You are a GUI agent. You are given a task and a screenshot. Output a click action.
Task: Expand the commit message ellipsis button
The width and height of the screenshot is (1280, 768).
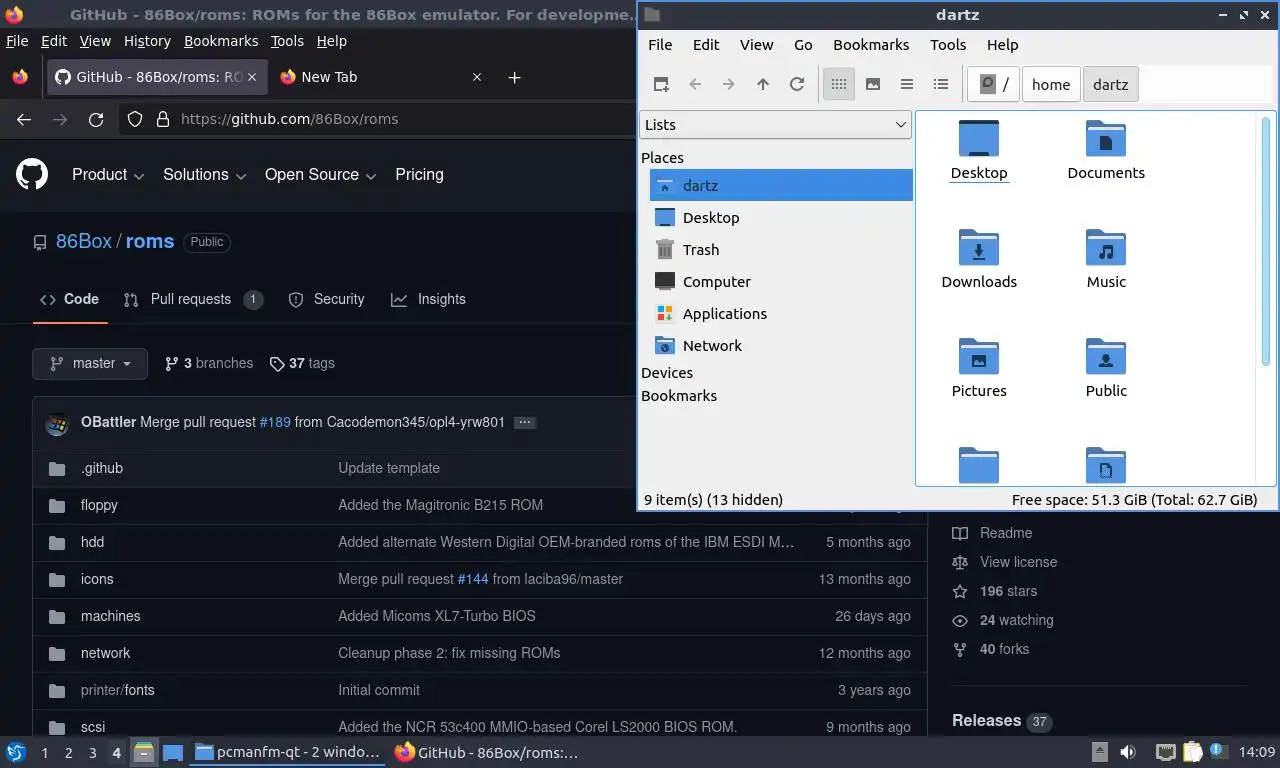(x=524, y=422)
